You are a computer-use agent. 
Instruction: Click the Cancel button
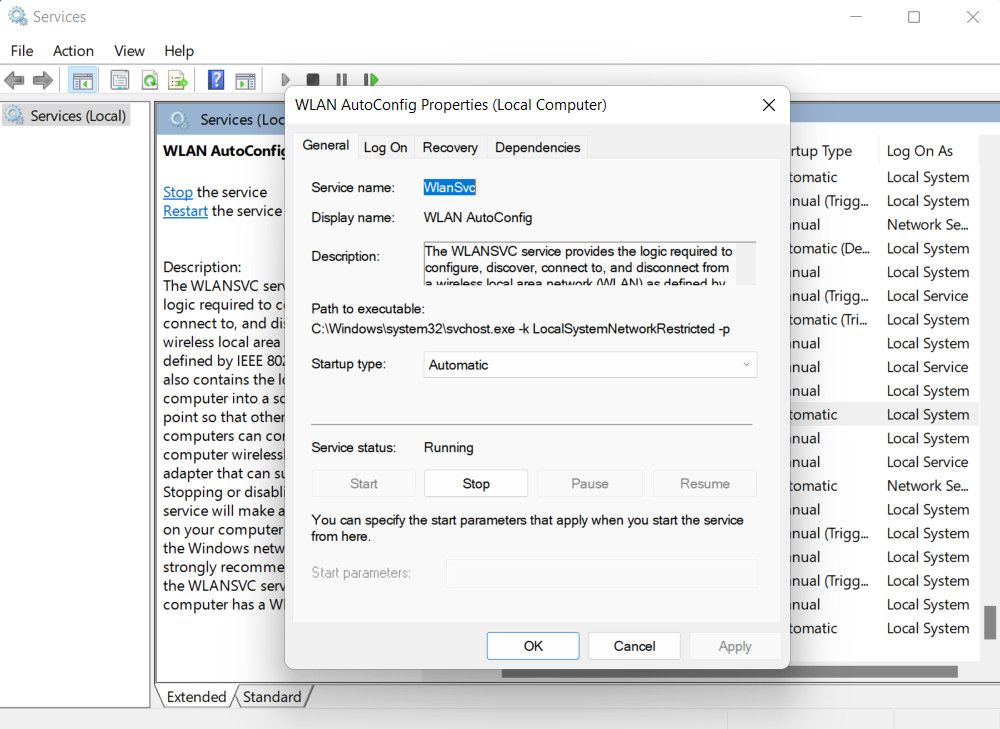635,646
